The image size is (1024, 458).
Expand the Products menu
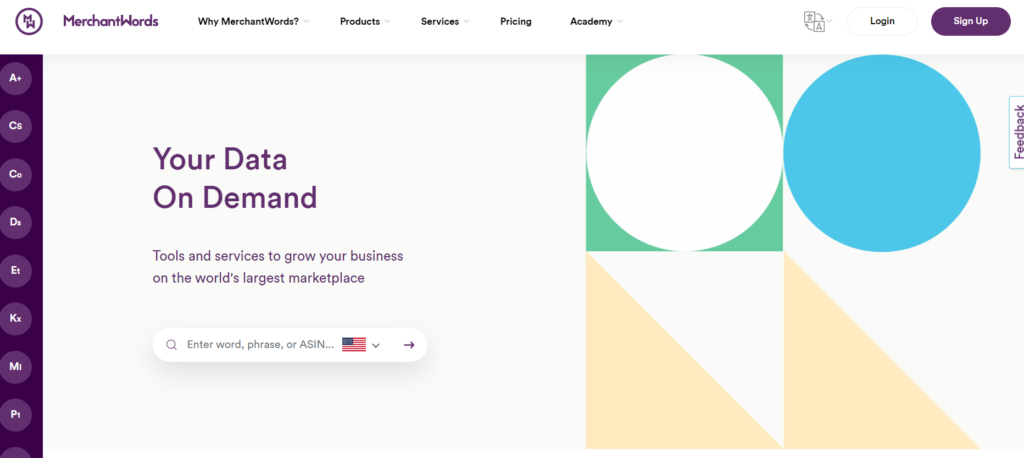365,22
